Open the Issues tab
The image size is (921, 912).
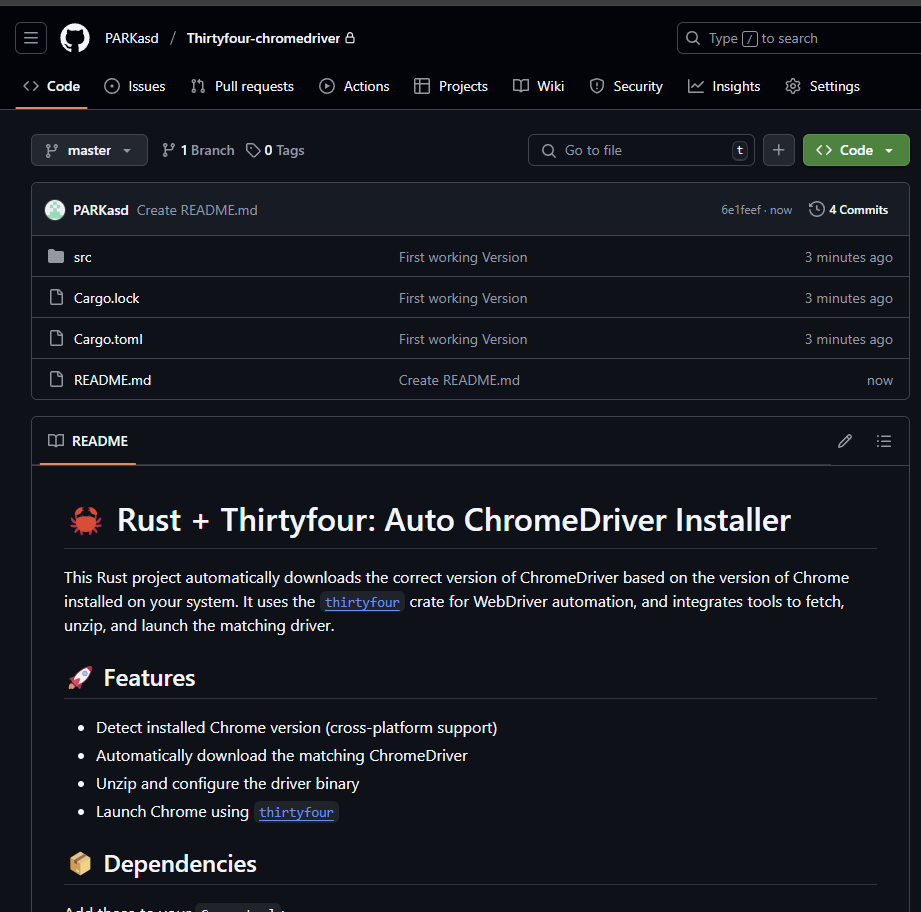(x=135, y=86)
